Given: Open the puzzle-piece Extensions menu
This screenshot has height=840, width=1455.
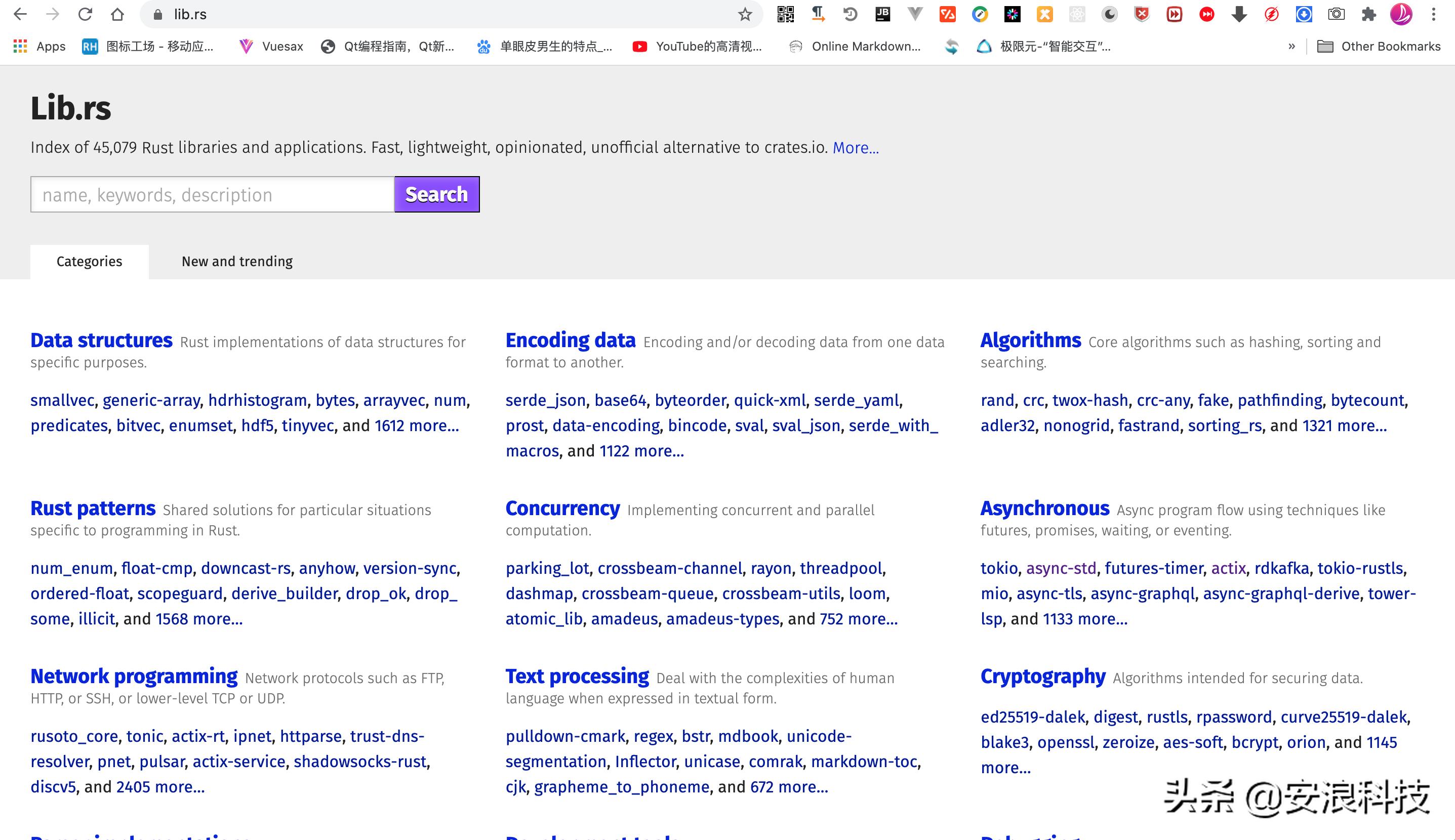Looking at the screenshot, I should (x=1368, y=15).
